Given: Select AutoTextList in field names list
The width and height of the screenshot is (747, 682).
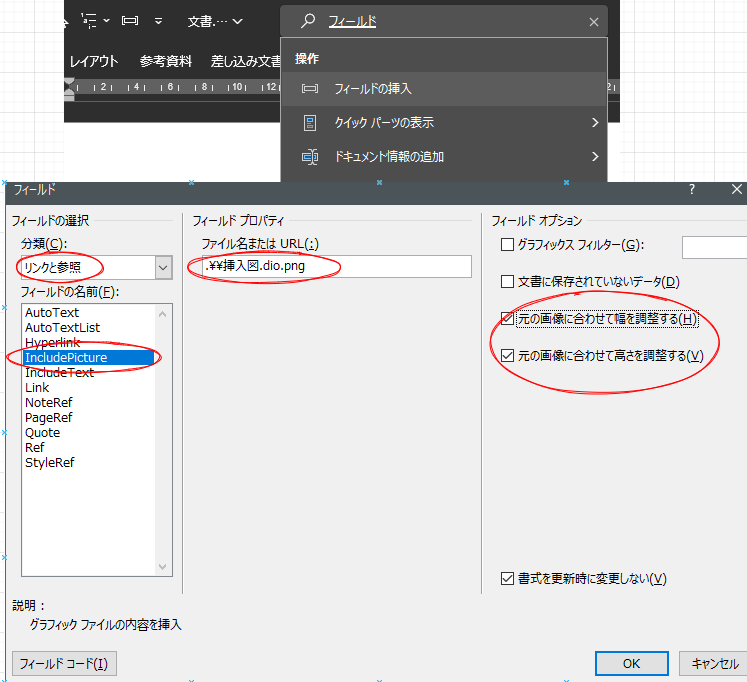Looking at the screenshot, I should click(62, 328).
